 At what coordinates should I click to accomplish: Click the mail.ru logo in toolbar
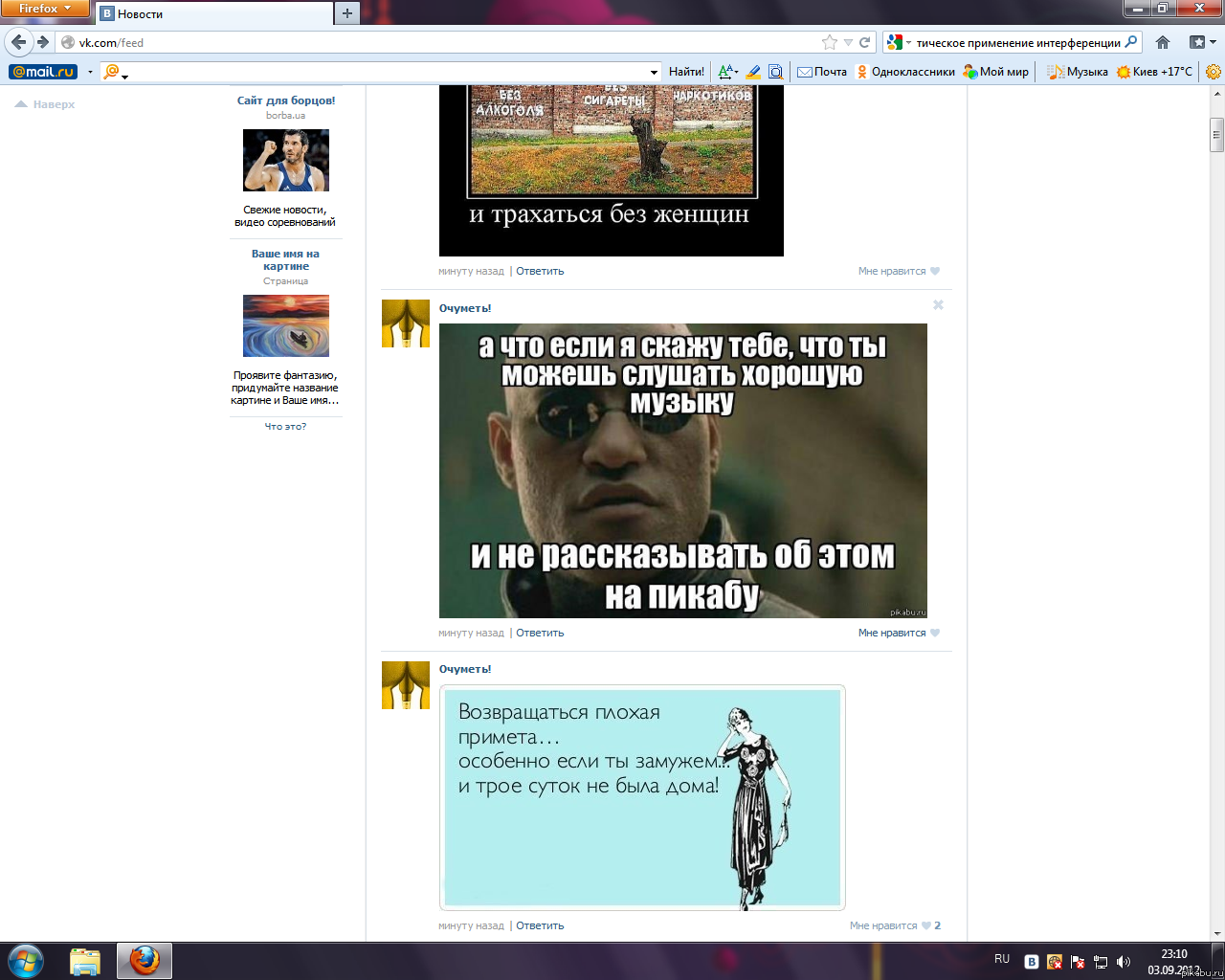43,72
